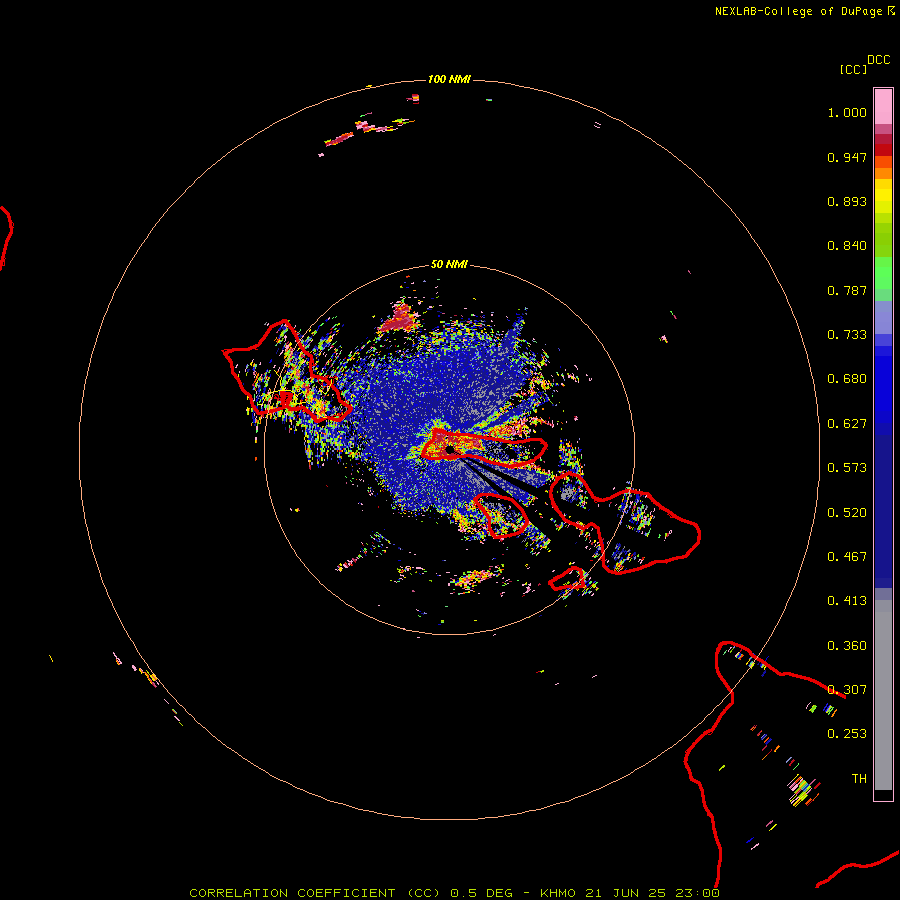Click the 0.787 scale value
This screenshot has height=900, width=900.
click(x=847, y=290)
